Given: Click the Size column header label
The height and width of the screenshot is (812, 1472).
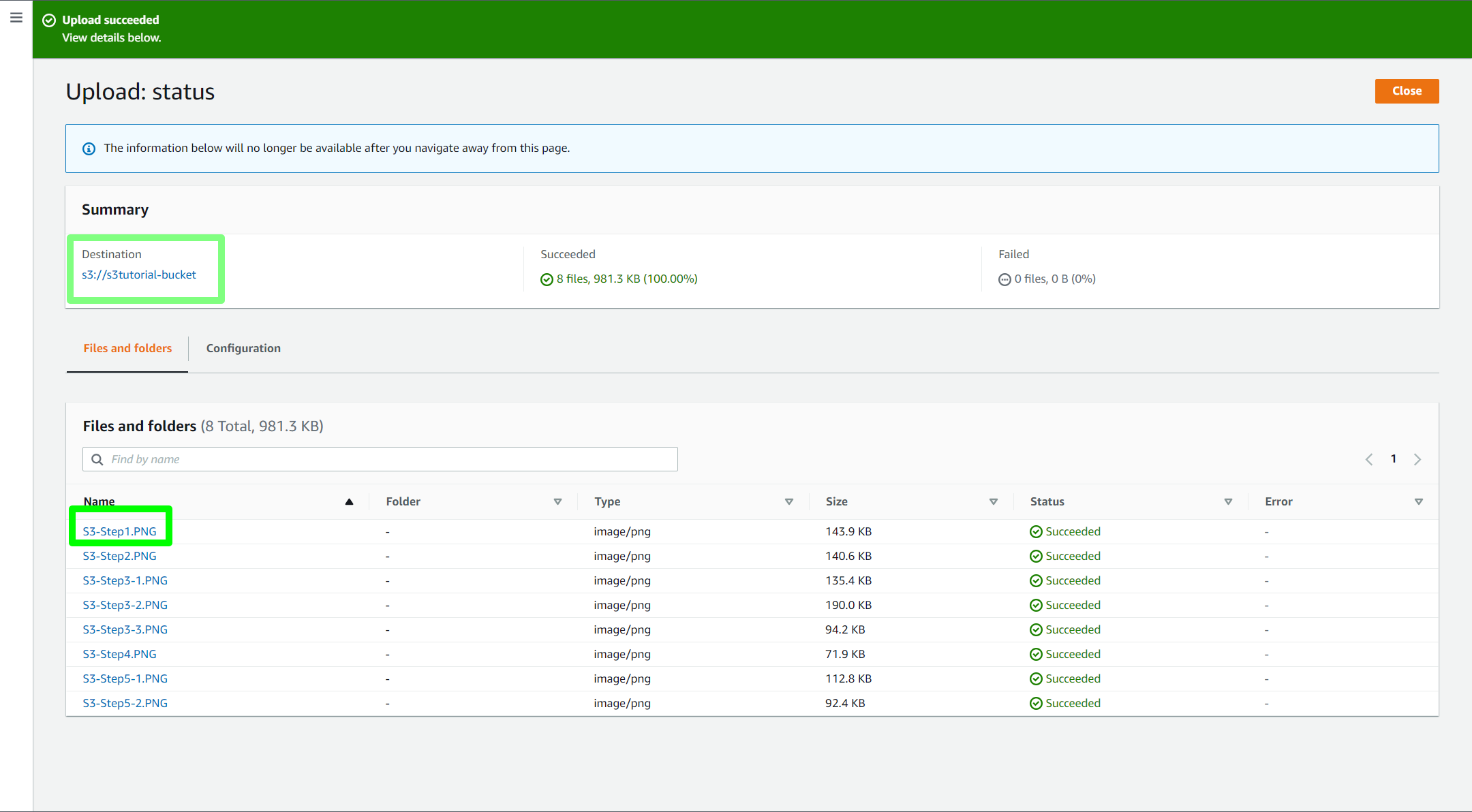Looking at the screenshot, I should point(836,501).
